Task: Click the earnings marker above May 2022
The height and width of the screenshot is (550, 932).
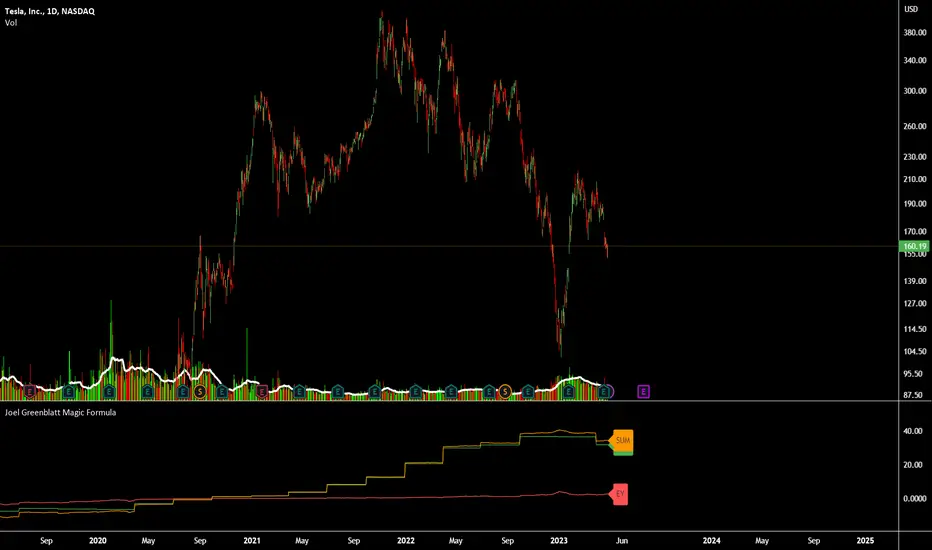Action: (x=451, y=392)
